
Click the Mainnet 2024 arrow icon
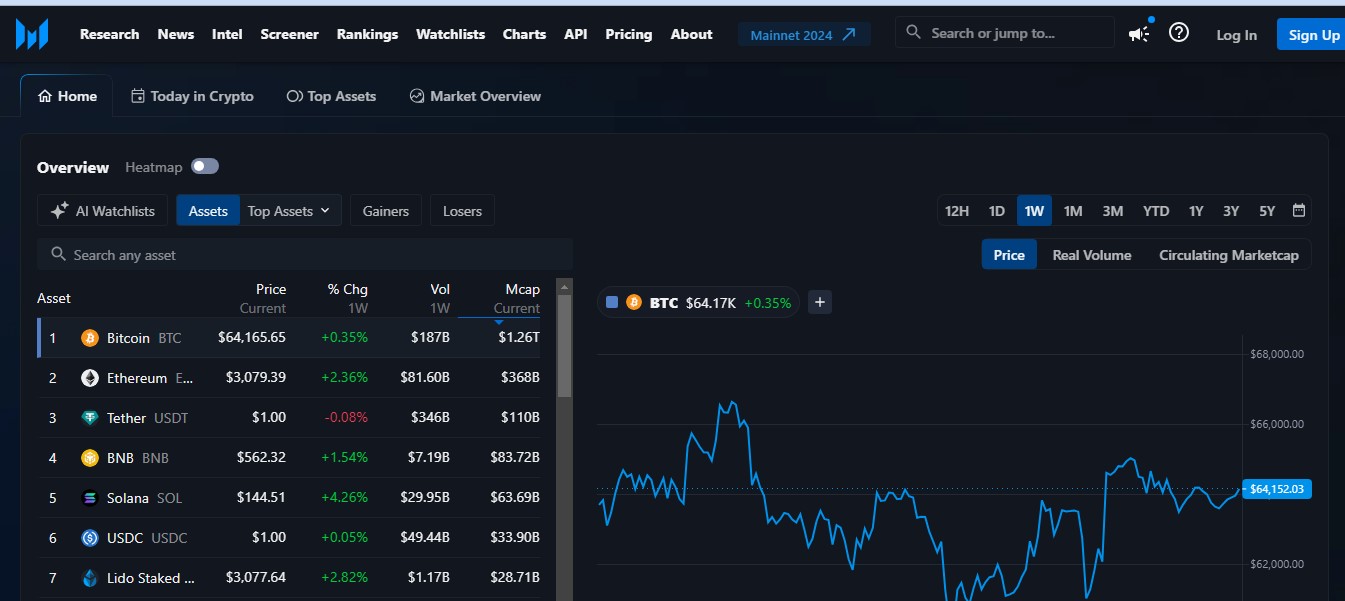tap(849, 34)
